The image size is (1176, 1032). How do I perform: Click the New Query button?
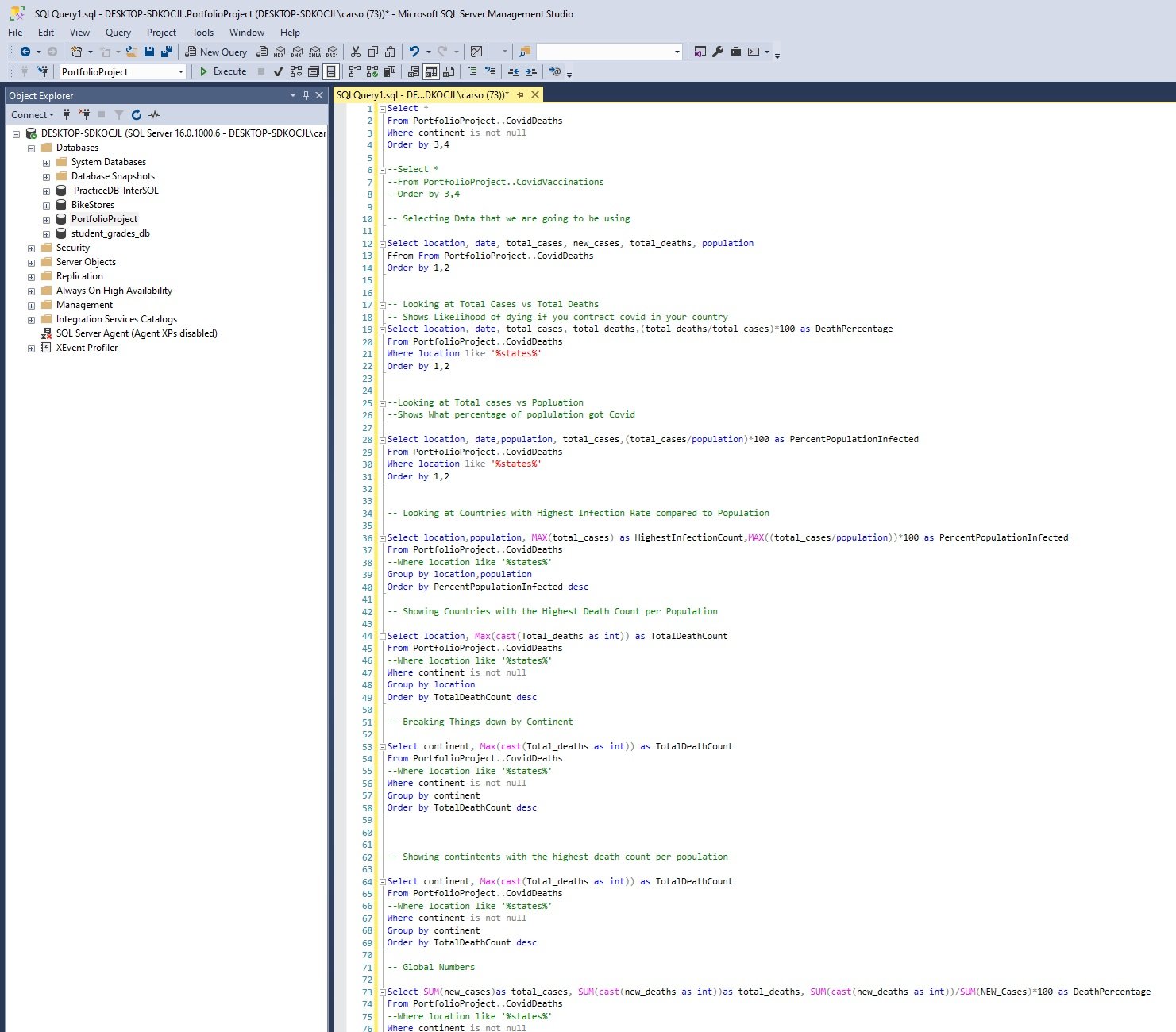coord(217,52)
